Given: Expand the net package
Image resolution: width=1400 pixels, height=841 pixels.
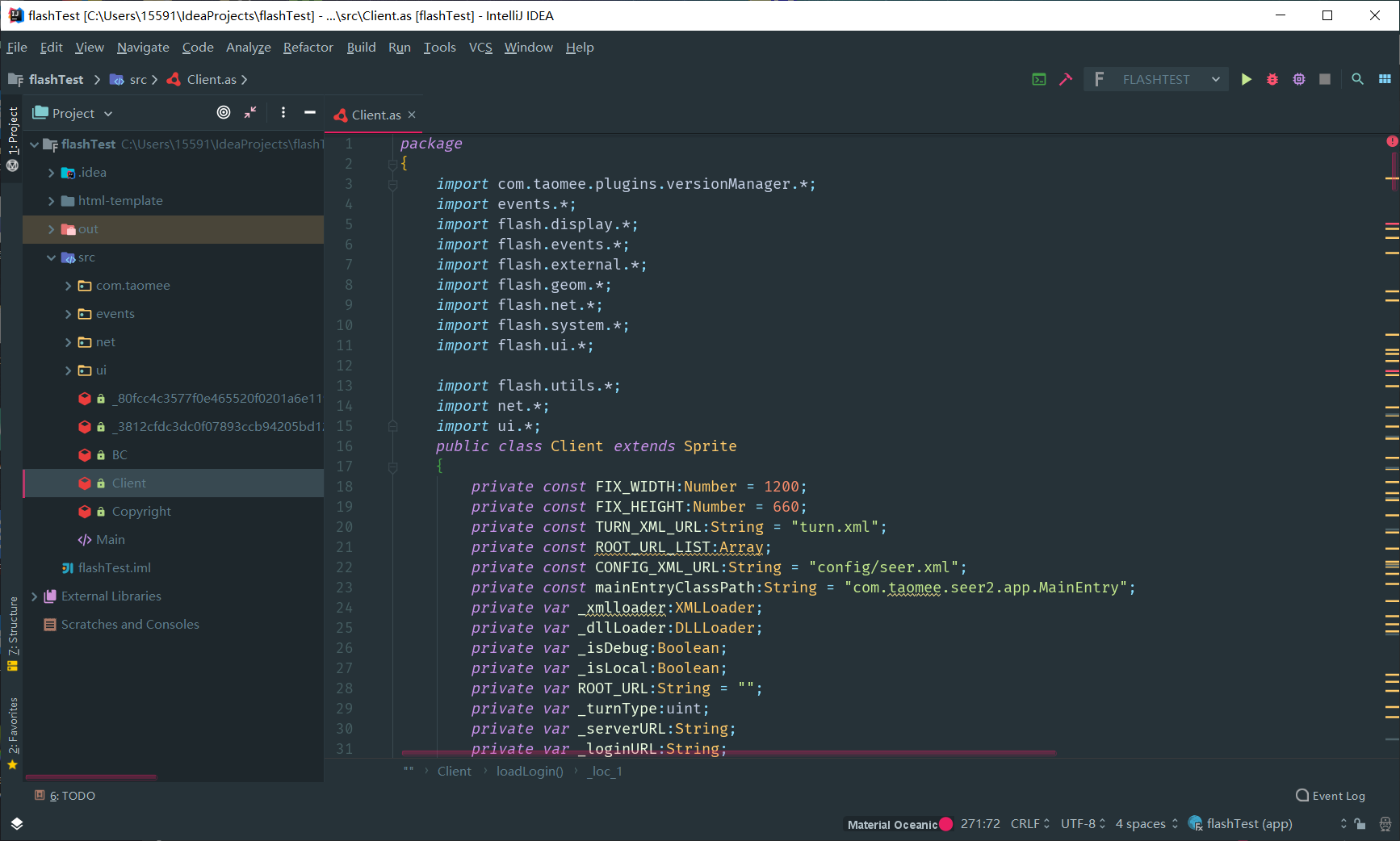Looking at the screenshot, I should click(68, 342).
